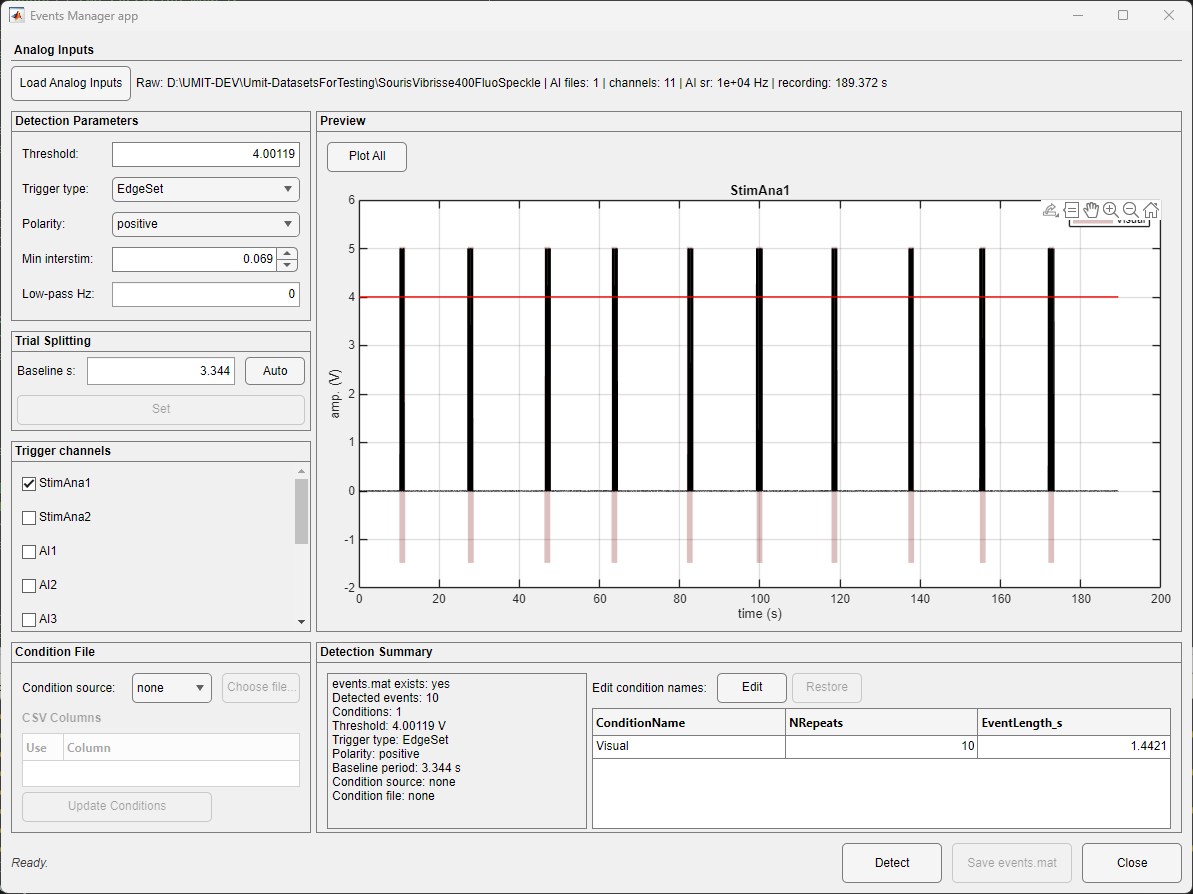Click the Min interstim value field
Image resolution: width=1193 pixels, height=894 pixels.
pos(195,259)
